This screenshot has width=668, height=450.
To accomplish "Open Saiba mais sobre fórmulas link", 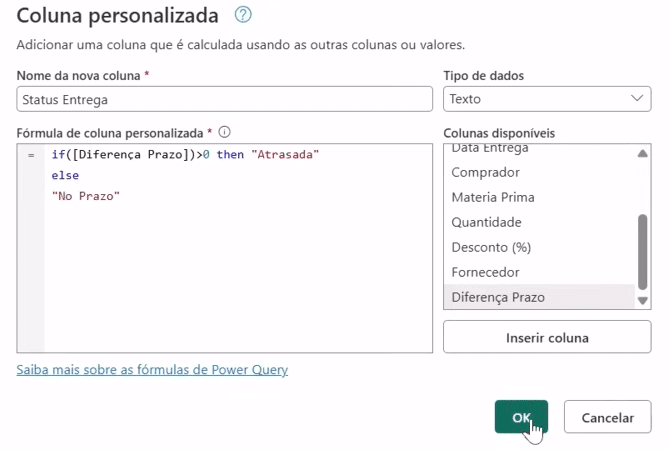I will [x=152, y=369].
